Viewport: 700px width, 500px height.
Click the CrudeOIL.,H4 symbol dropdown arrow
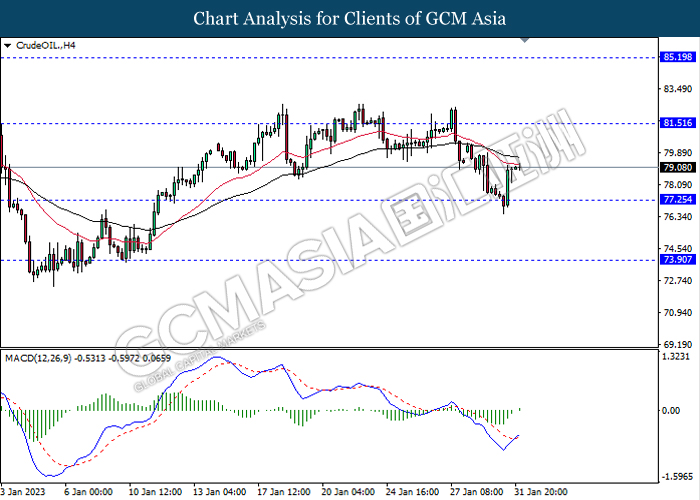[x=7, y=46]
